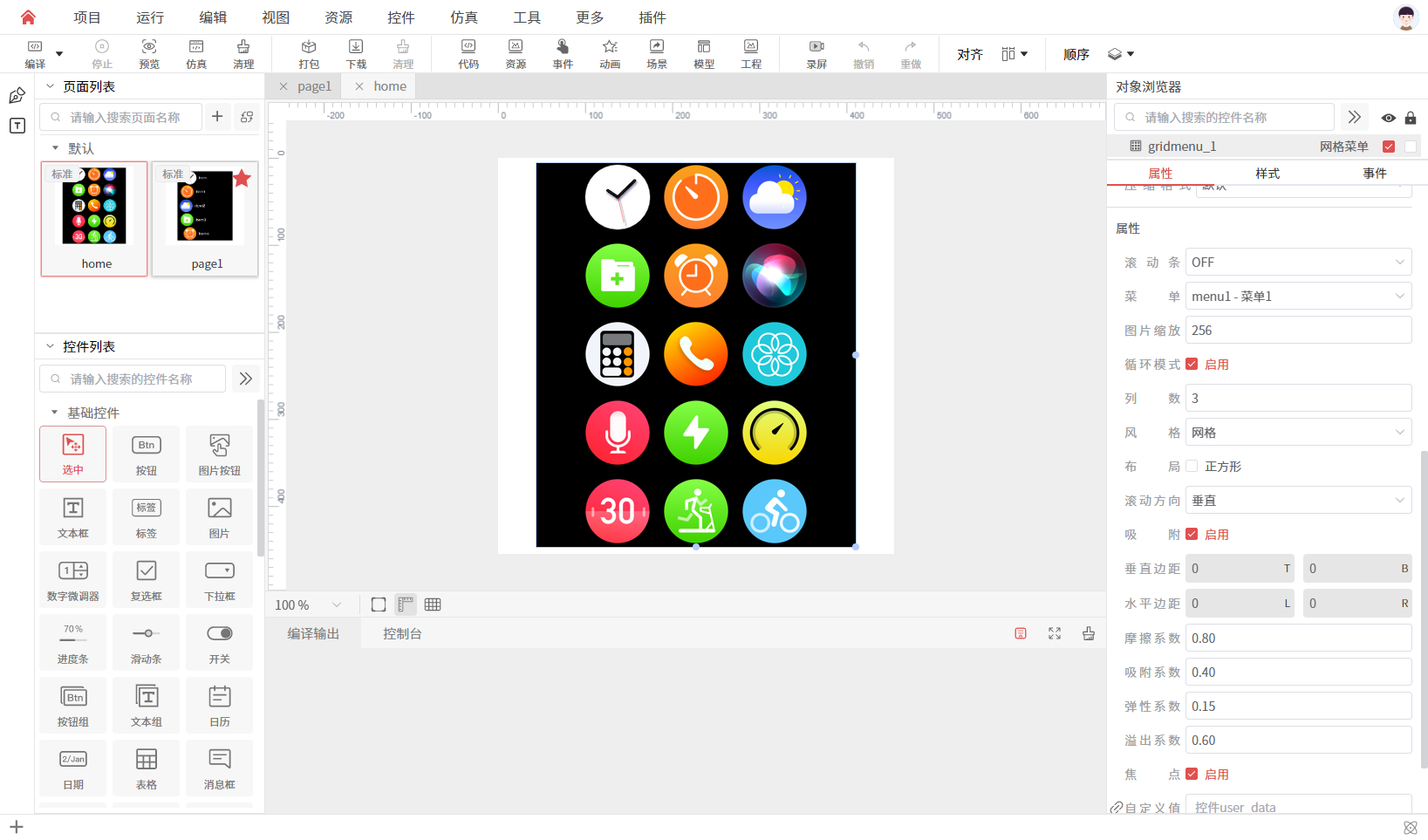This screenshot has height=840, width=1428.
Task: Click the 打包 (package) toolbar icon
Action: point(309,52)
